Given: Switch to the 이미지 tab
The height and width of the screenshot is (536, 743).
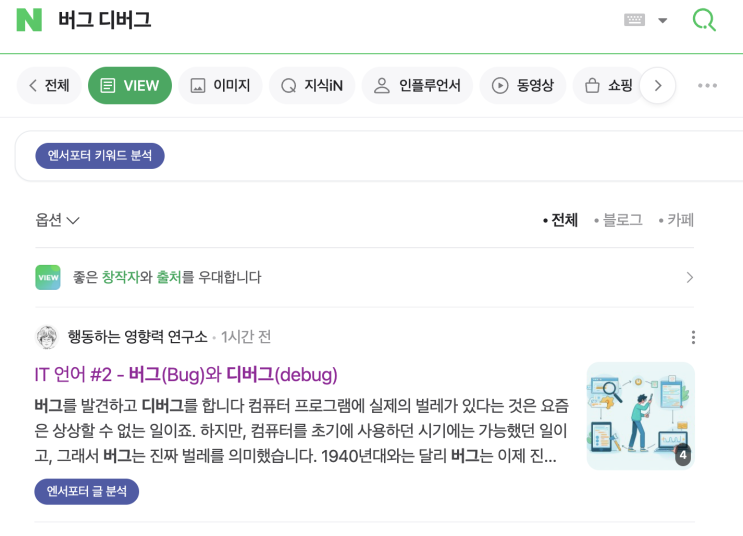Looking at the screenshot, I should (x=220, y=86).
